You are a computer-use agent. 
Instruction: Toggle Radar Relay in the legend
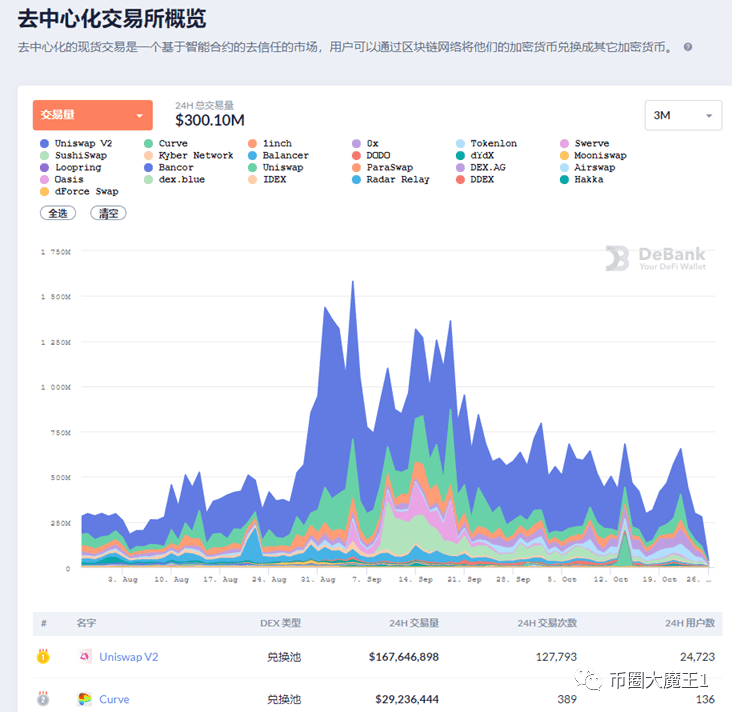(390, 179)
